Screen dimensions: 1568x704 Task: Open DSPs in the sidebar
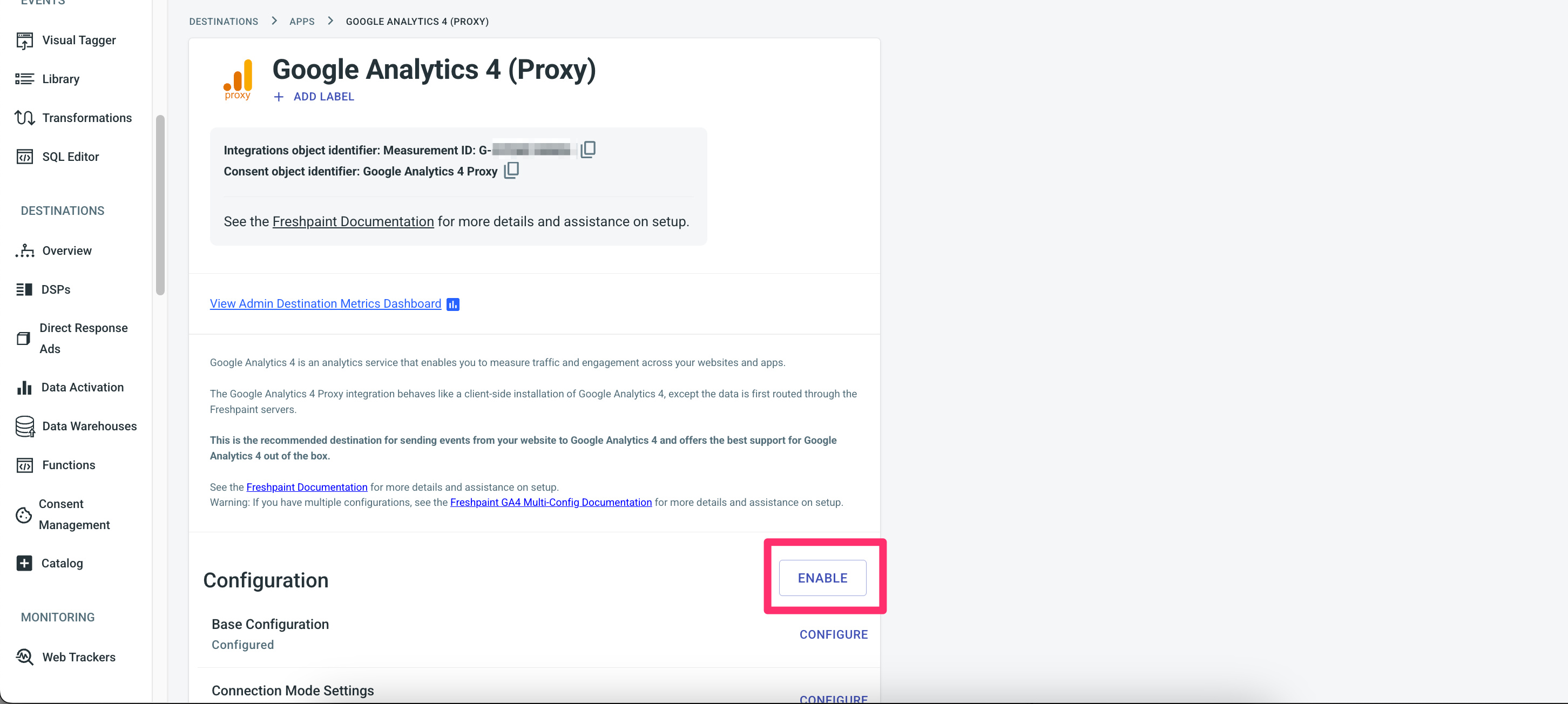[x=56, y=289]
